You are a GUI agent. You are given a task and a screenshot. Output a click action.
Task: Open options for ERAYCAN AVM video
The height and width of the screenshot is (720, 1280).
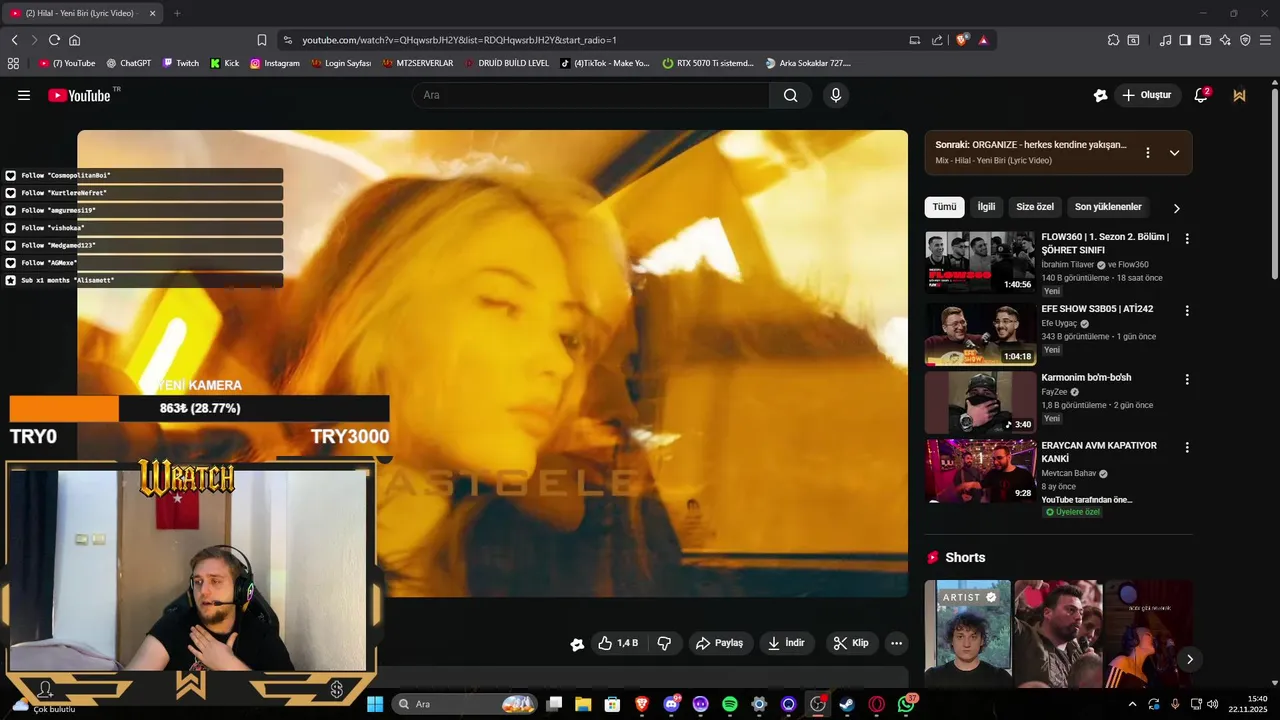pyautogui.click(x=1187, y=448)
